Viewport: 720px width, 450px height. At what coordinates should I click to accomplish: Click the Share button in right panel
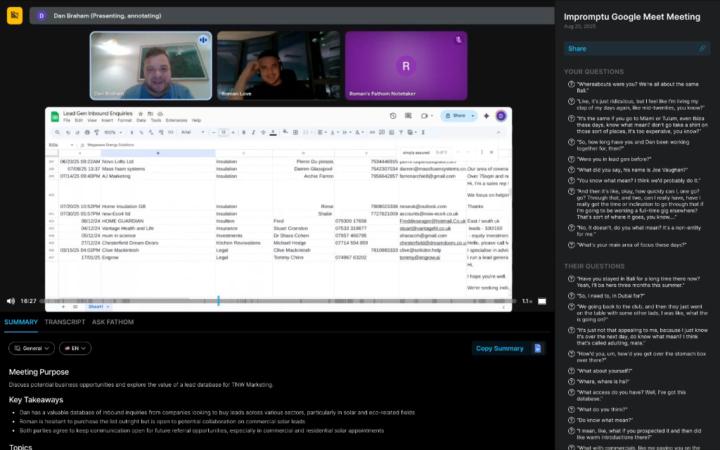pyautogui.click(x=578, y=48)
